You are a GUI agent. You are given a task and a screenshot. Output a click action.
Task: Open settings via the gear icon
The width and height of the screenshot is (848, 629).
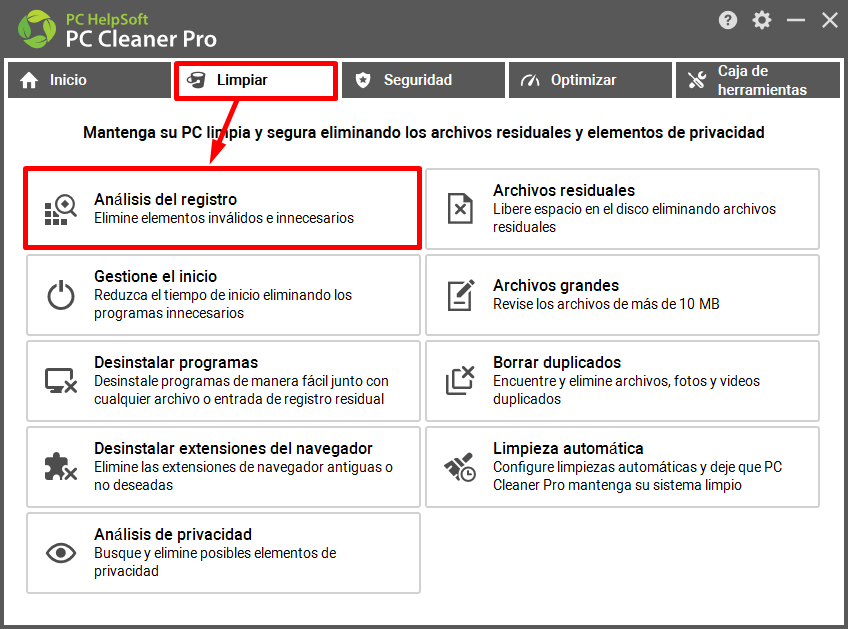click(761, 21)
